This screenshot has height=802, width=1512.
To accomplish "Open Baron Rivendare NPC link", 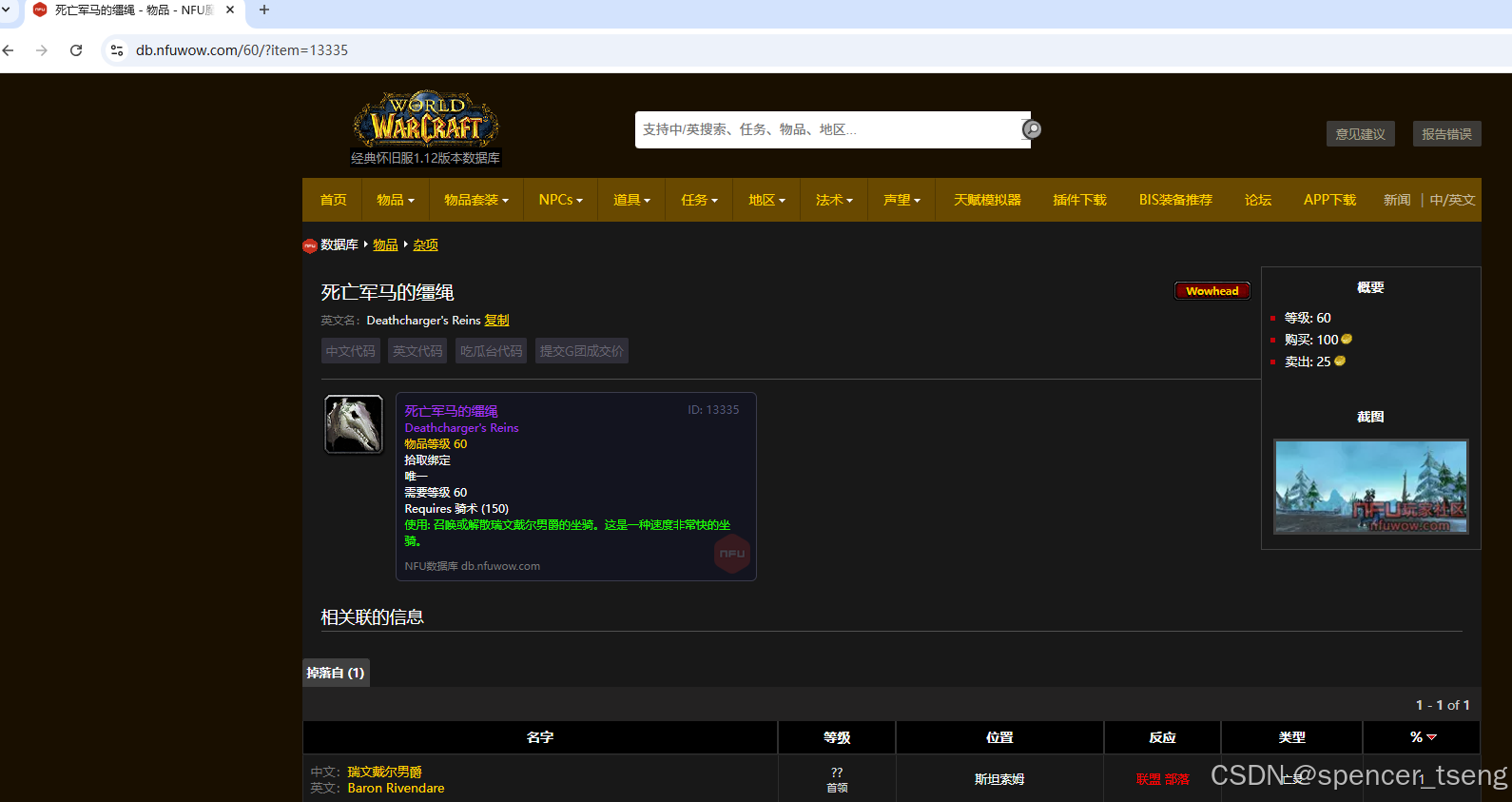I will pos(396,788).
